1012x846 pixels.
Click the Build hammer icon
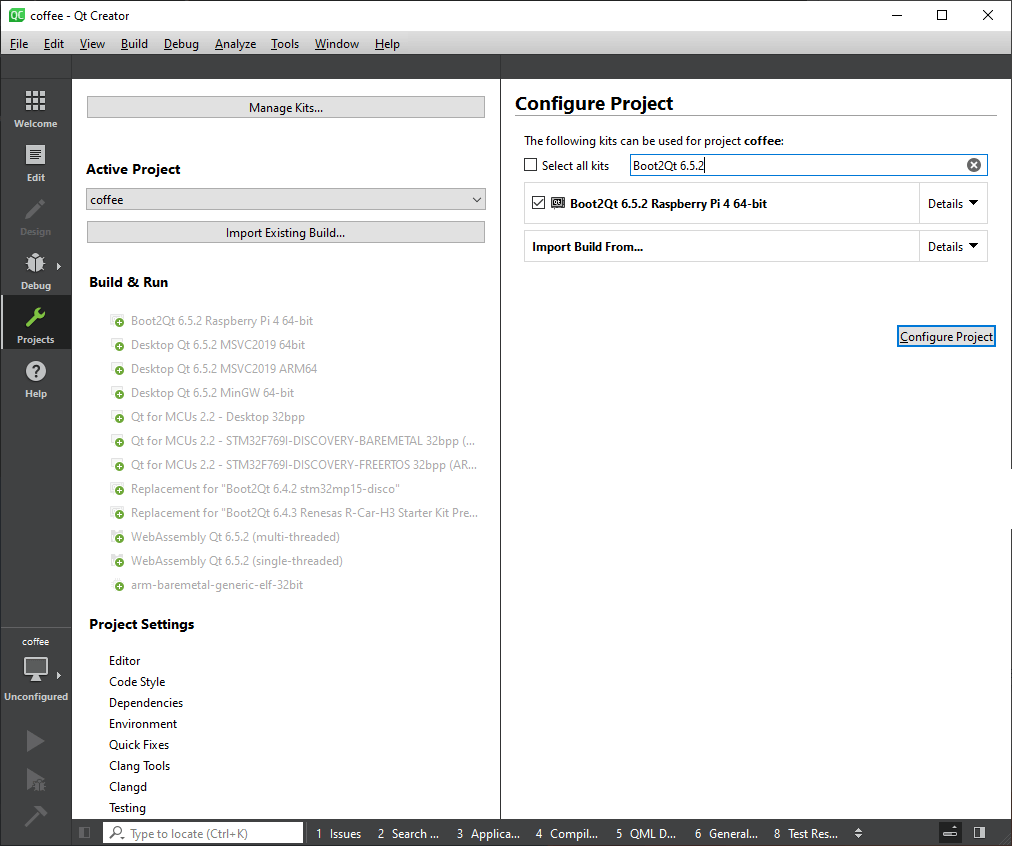click(x=35, y=816)
